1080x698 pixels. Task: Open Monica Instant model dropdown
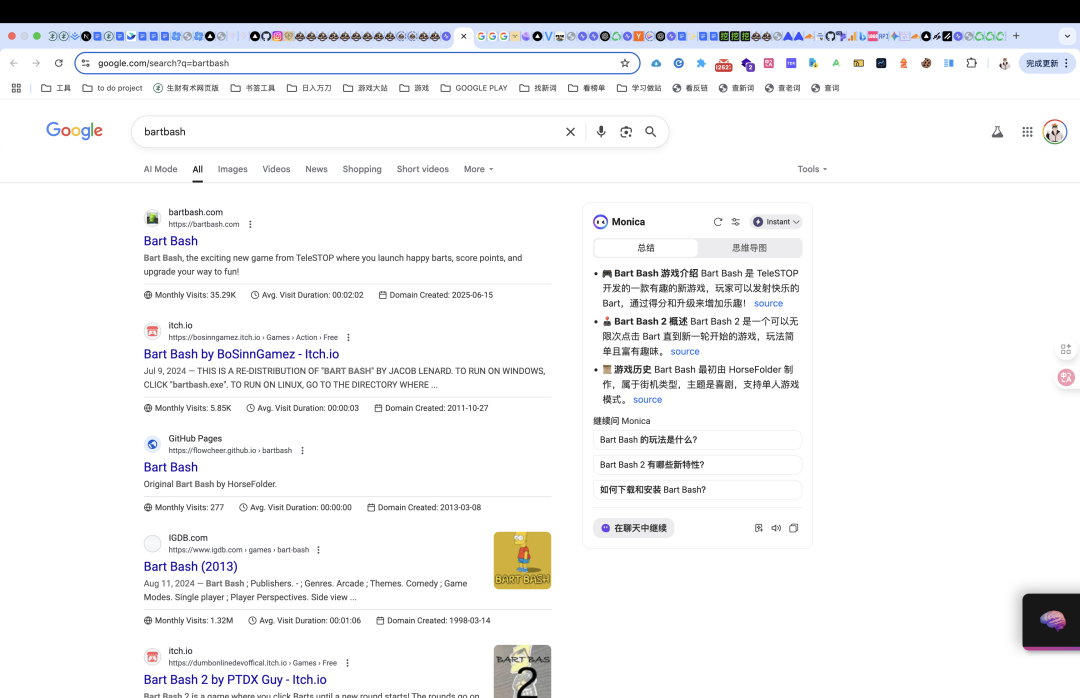(x=776, y=222)
